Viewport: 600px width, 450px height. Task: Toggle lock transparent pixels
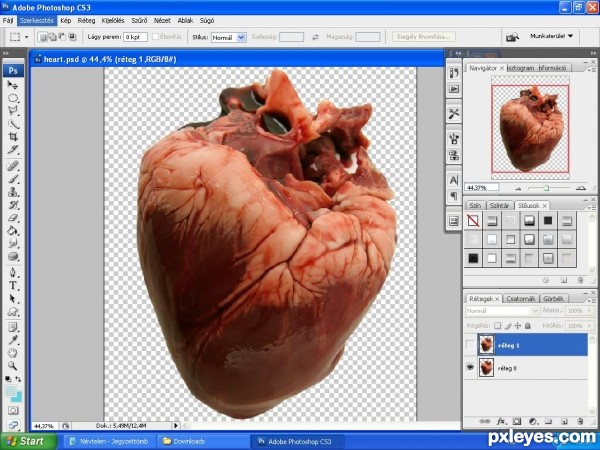point(497,326)
